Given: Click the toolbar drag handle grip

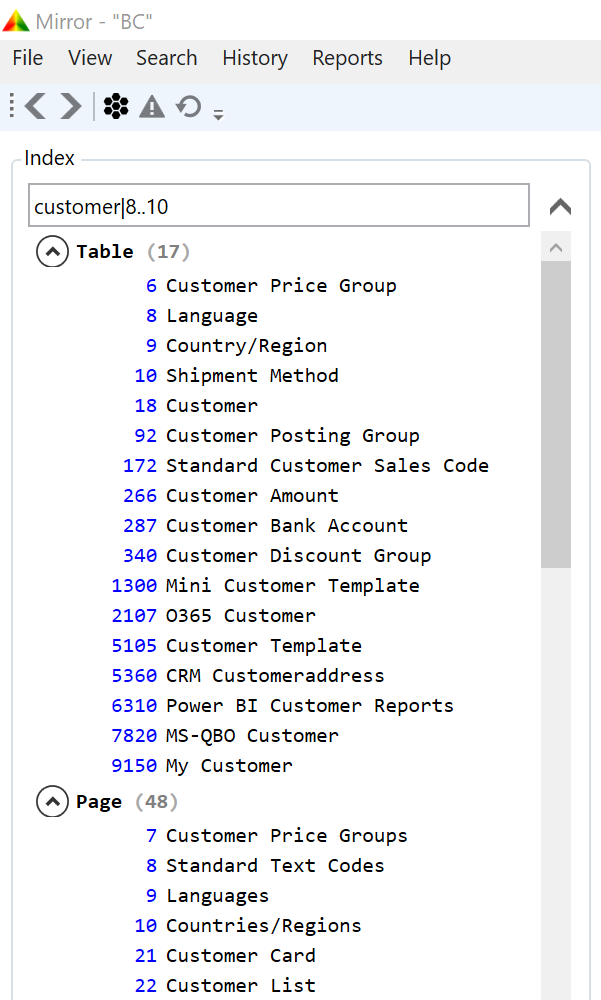Looking at the screenshot, I should pyautogui.click(x=11, y=105).
